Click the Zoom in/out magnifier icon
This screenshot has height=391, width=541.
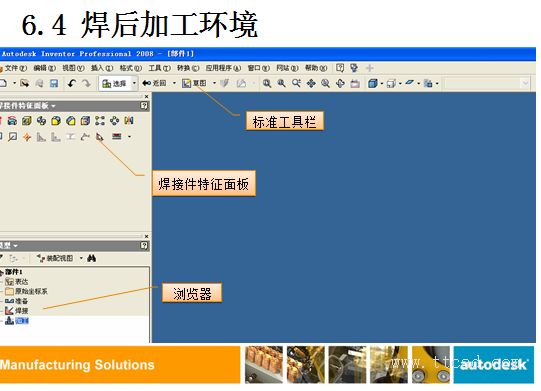[x=296, y=83]
